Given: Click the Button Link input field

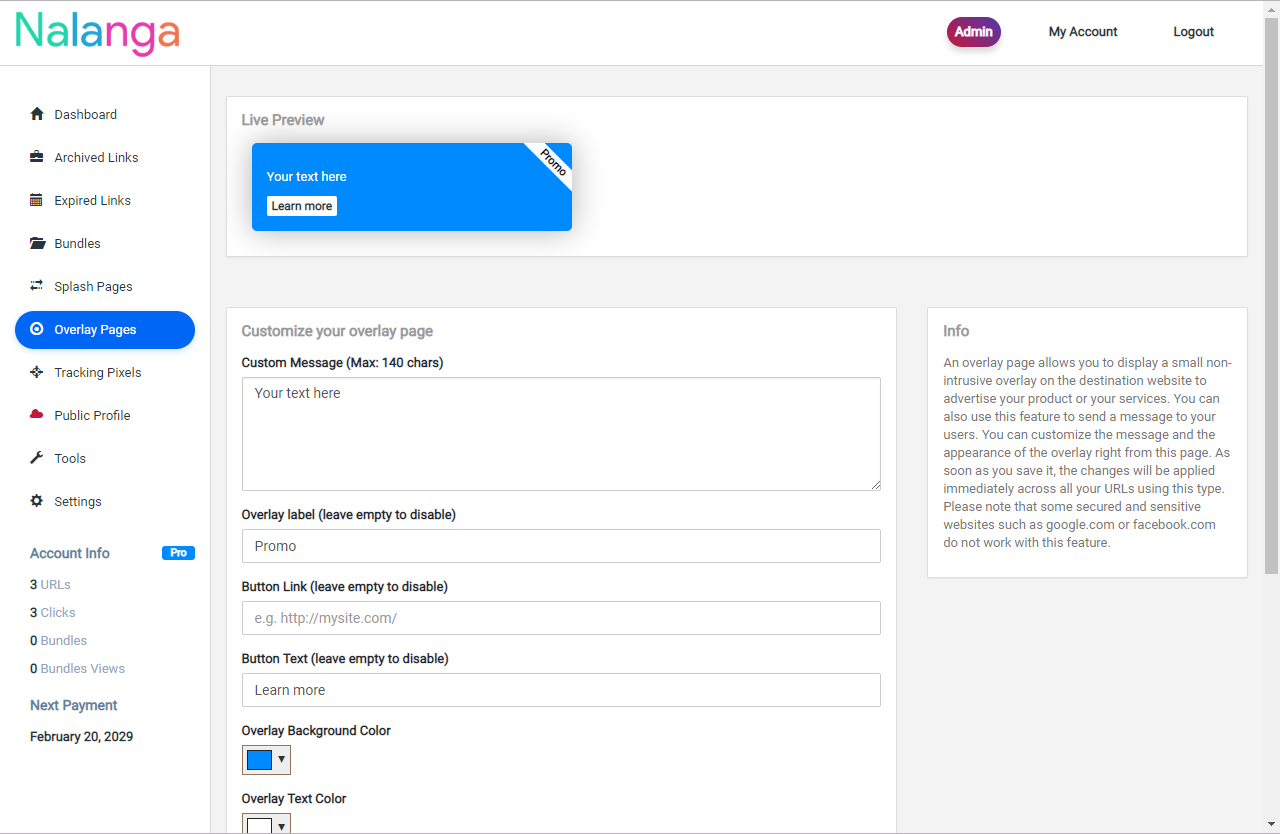Looking at the screenshot, I should coord(560,618).
